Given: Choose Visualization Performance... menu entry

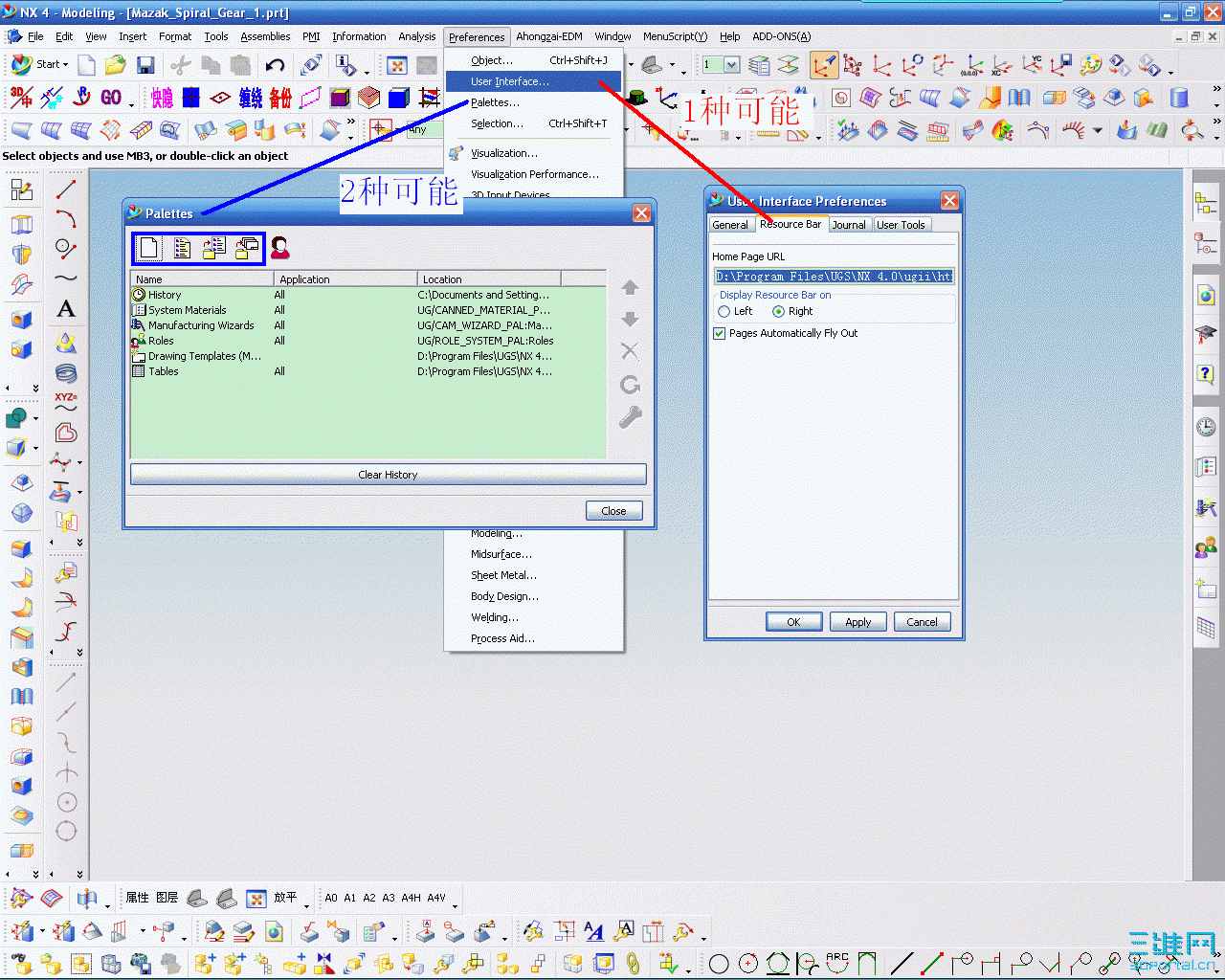Looking at the screenshot, I should tap(534, 174).
